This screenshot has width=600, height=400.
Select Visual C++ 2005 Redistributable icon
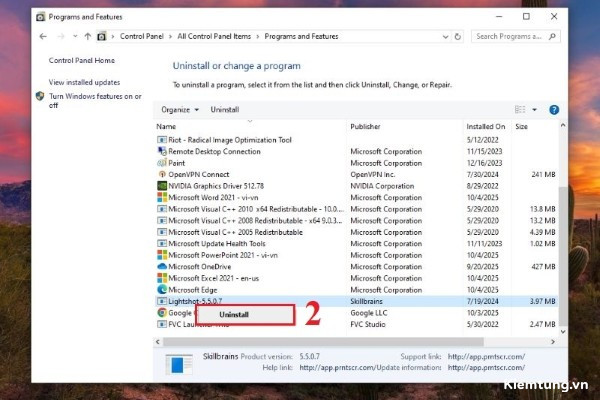(x=162, y=232)
